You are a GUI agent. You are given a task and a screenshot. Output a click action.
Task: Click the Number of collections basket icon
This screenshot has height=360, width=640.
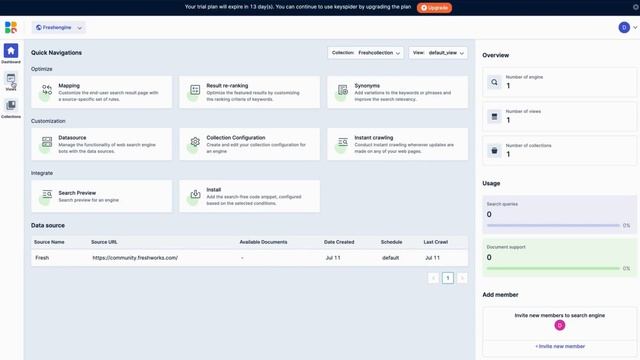click(494, 151)
